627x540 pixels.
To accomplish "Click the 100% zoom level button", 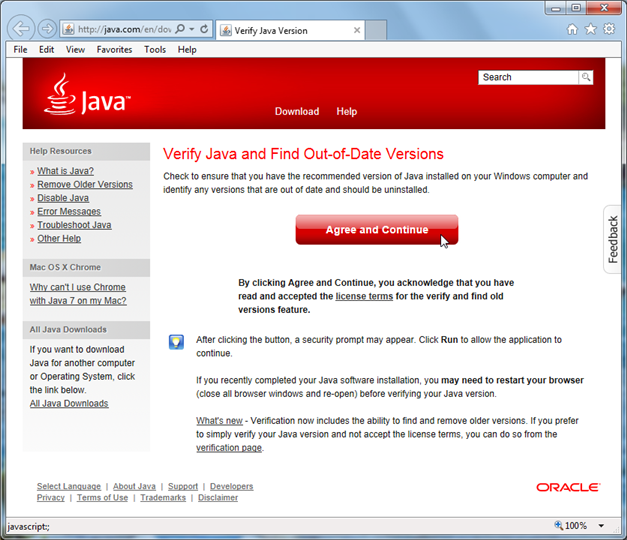I will tap(571, 526).
